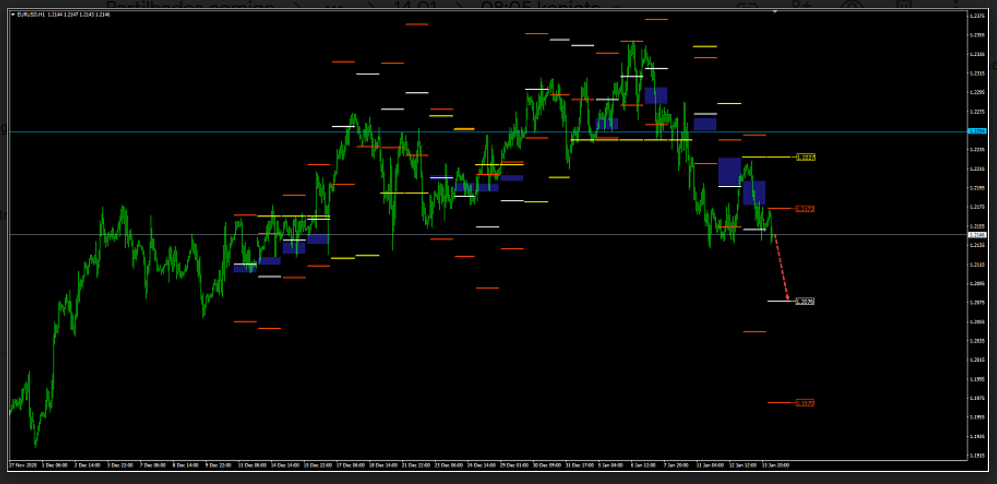Select the largest blue rectangle on chart
Viewport: 997px width, 484px height.
click(x=729, y=171)
